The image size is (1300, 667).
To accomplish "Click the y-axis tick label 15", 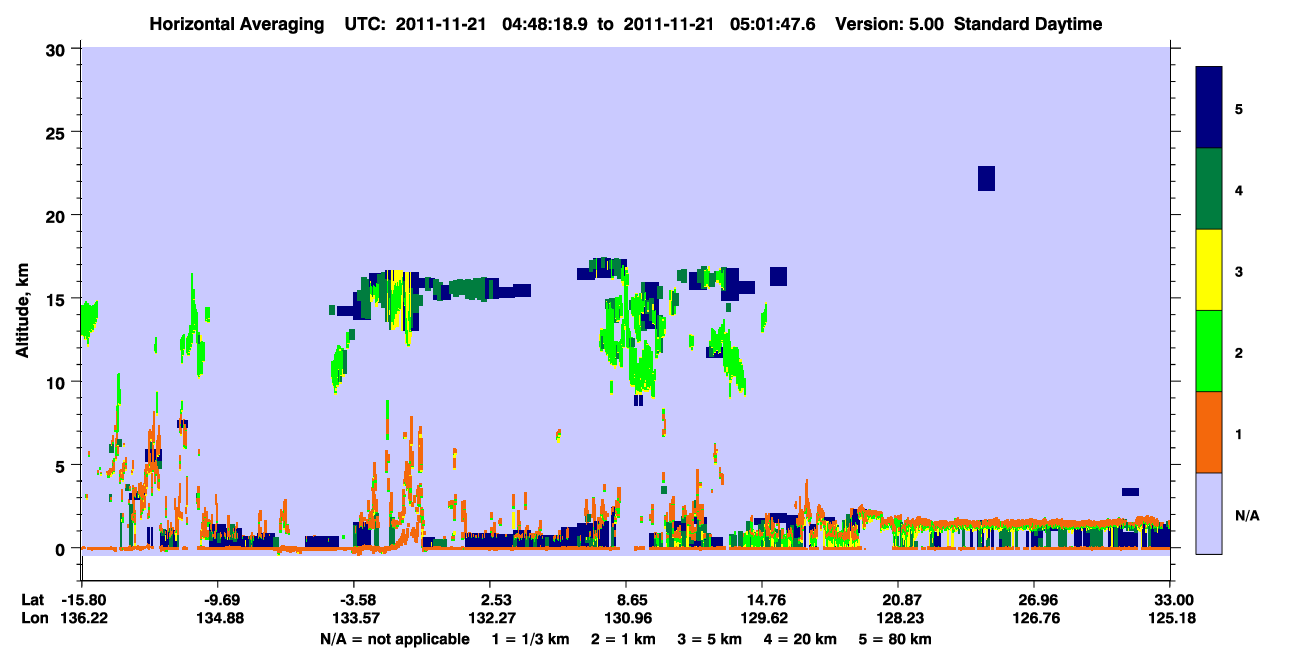I will 58,299.
